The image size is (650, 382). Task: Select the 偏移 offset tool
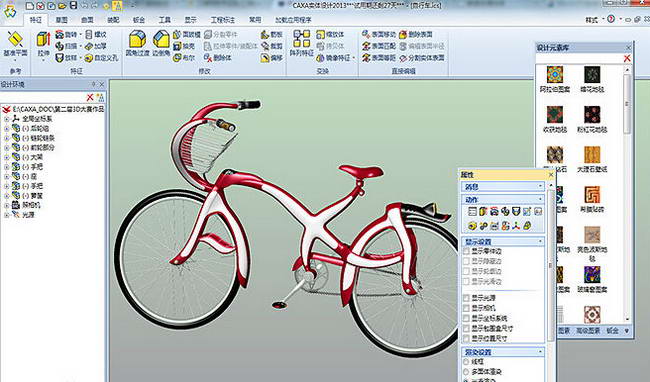pos(272,58)
